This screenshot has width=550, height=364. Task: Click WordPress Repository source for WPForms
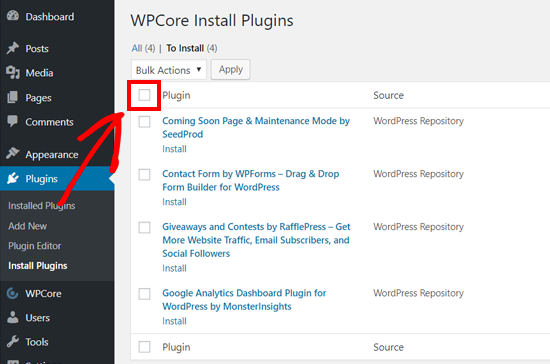click(418, 174)
